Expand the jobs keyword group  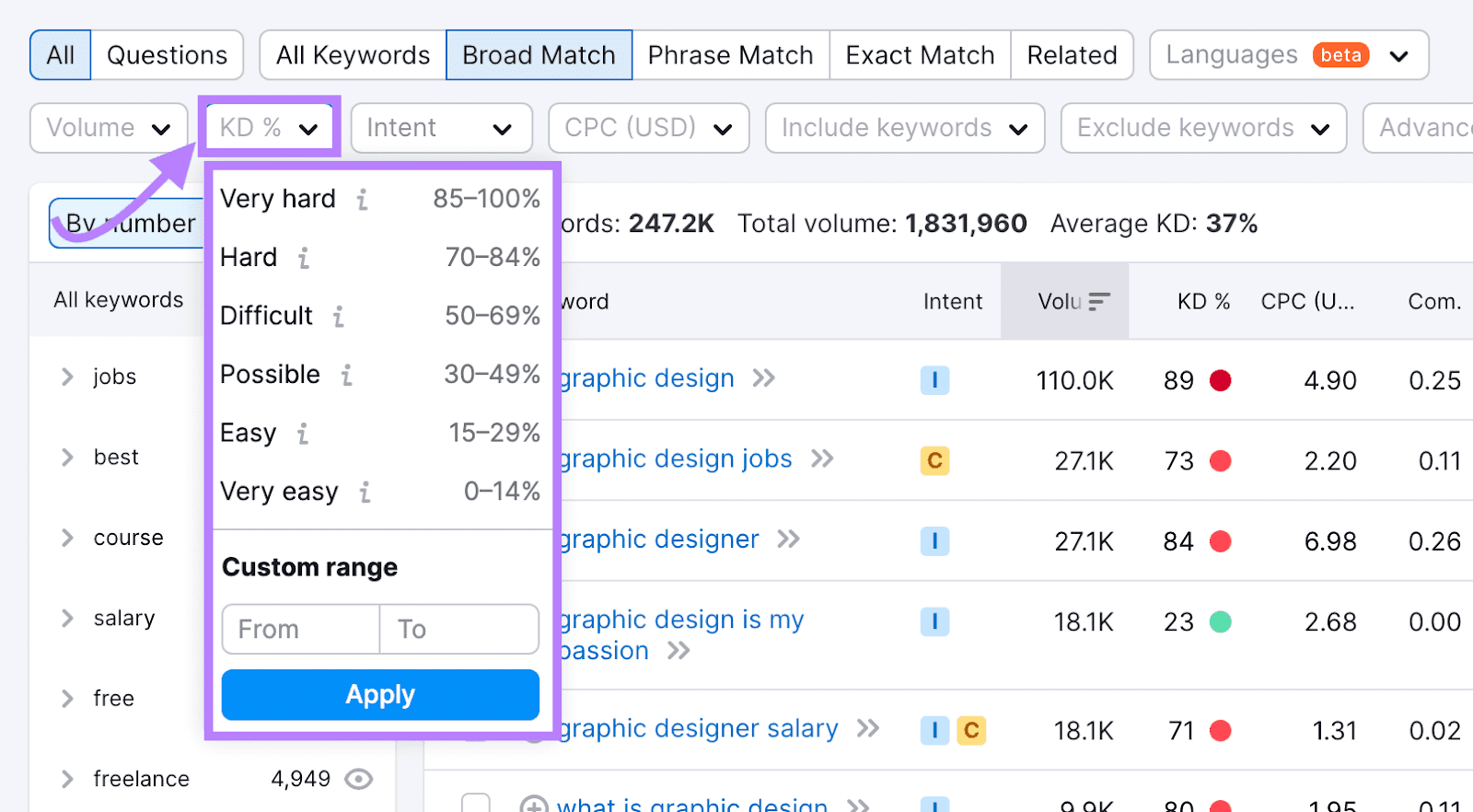click(67, 377)
